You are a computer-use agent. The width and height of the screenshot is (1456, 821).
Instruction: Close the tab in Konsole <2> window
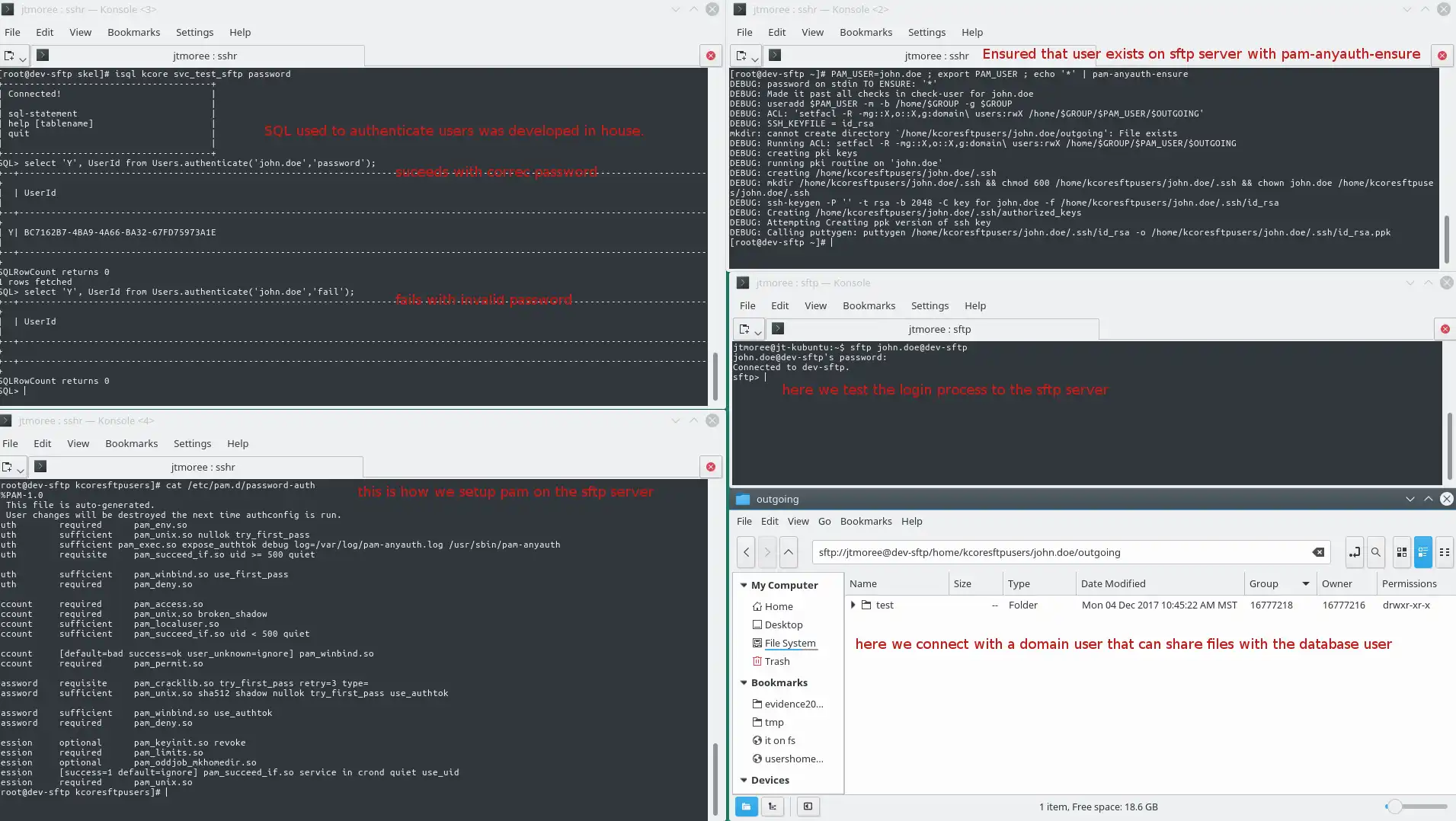pos(1442,55)
